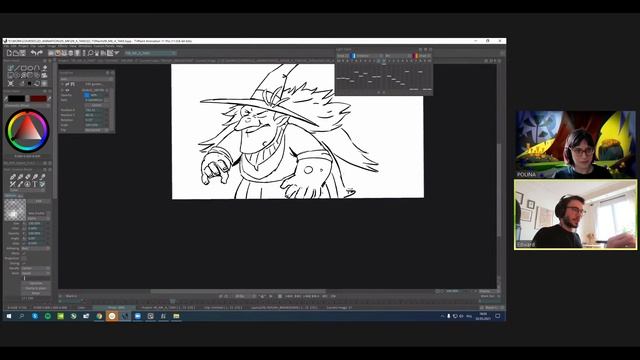Toggle the red-orange button in light table panel
This screenshot has height=360, width=640.
(x=416, y=56)
